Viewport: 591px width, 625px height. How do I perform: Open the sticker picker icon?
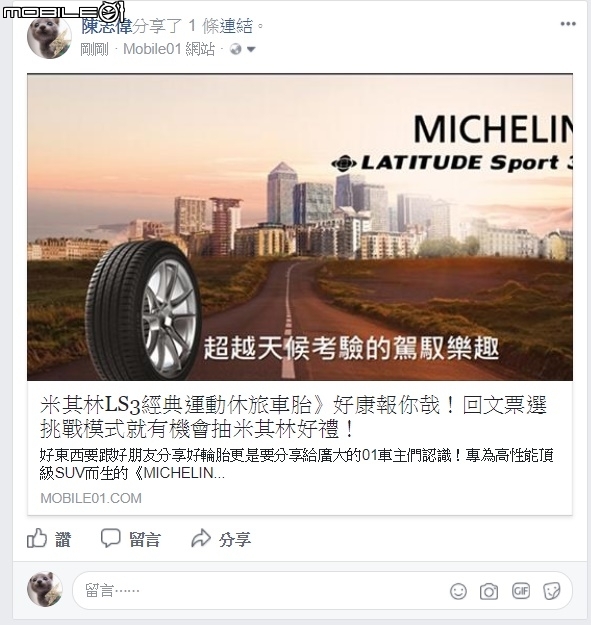tap(552, 591)
